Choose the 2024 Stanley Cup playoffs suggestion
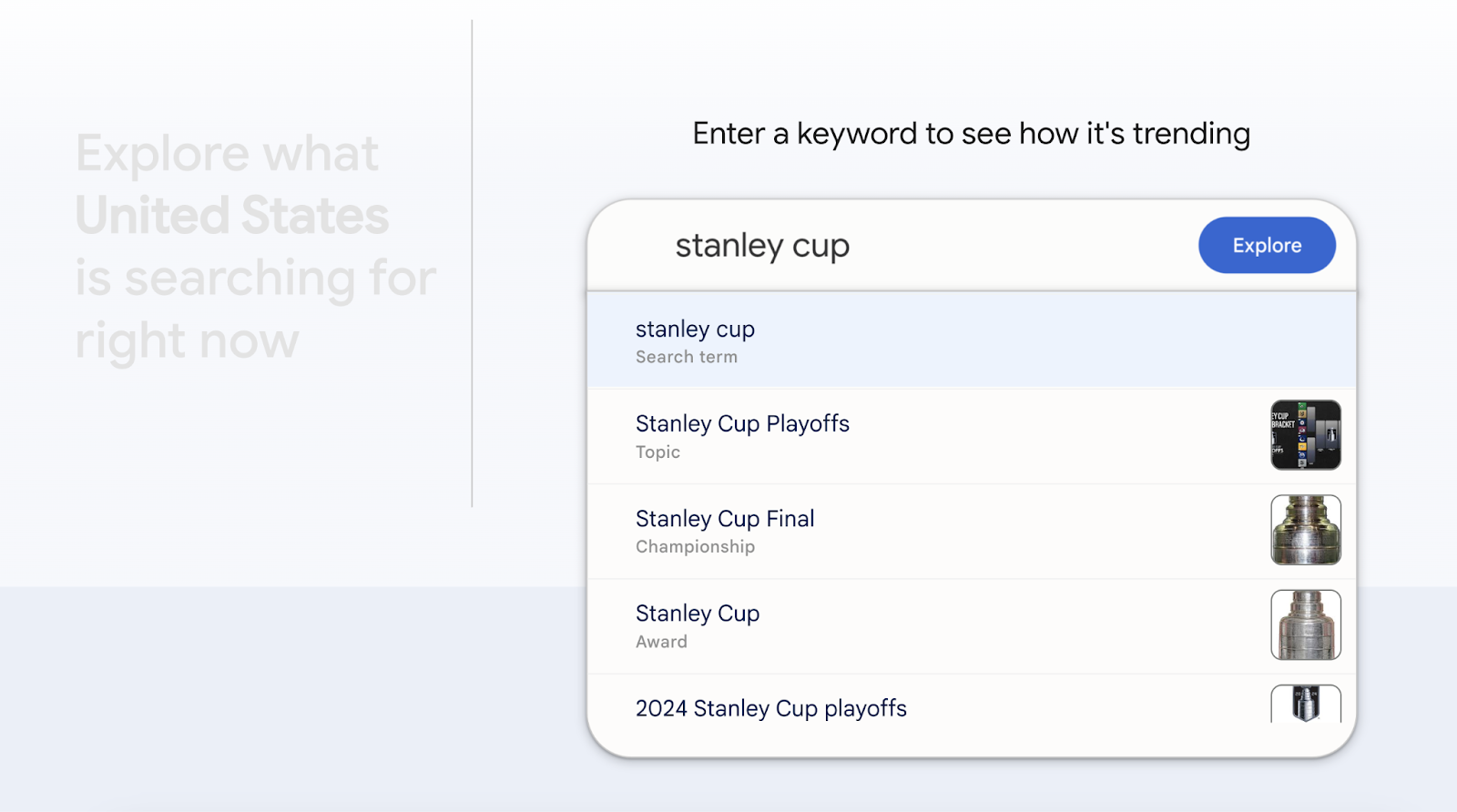Viewport: 1457px width, 812px height. coord(771,708)
